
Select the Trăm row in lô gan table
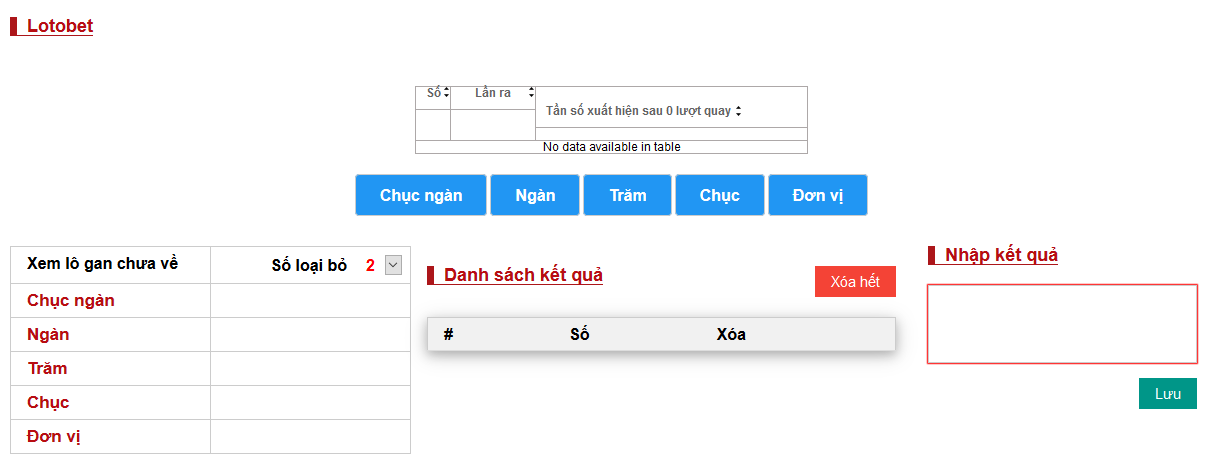47,369
